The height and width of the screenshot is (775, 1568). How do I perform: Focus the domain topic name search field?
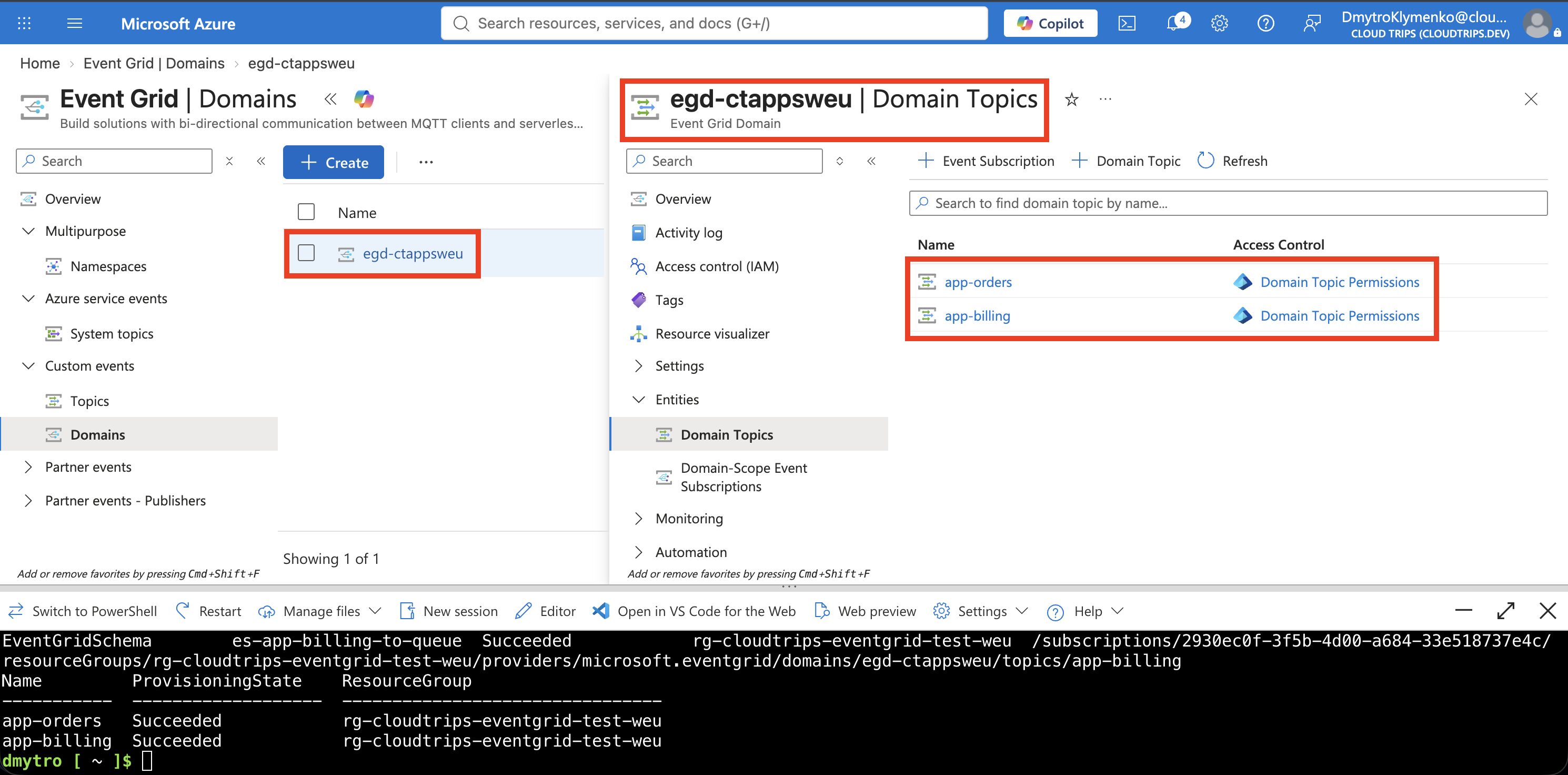click(1228, 203)
